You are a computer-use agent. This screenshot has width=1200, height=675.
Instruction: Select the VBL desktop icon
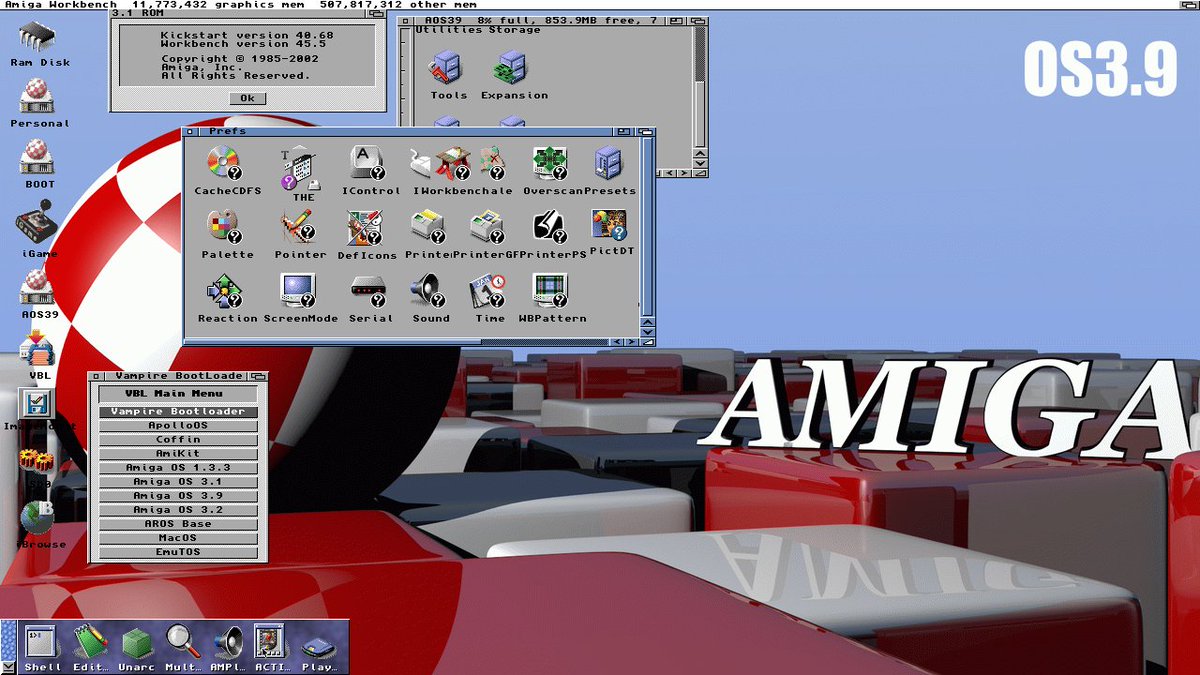click(x=38, y=350)
